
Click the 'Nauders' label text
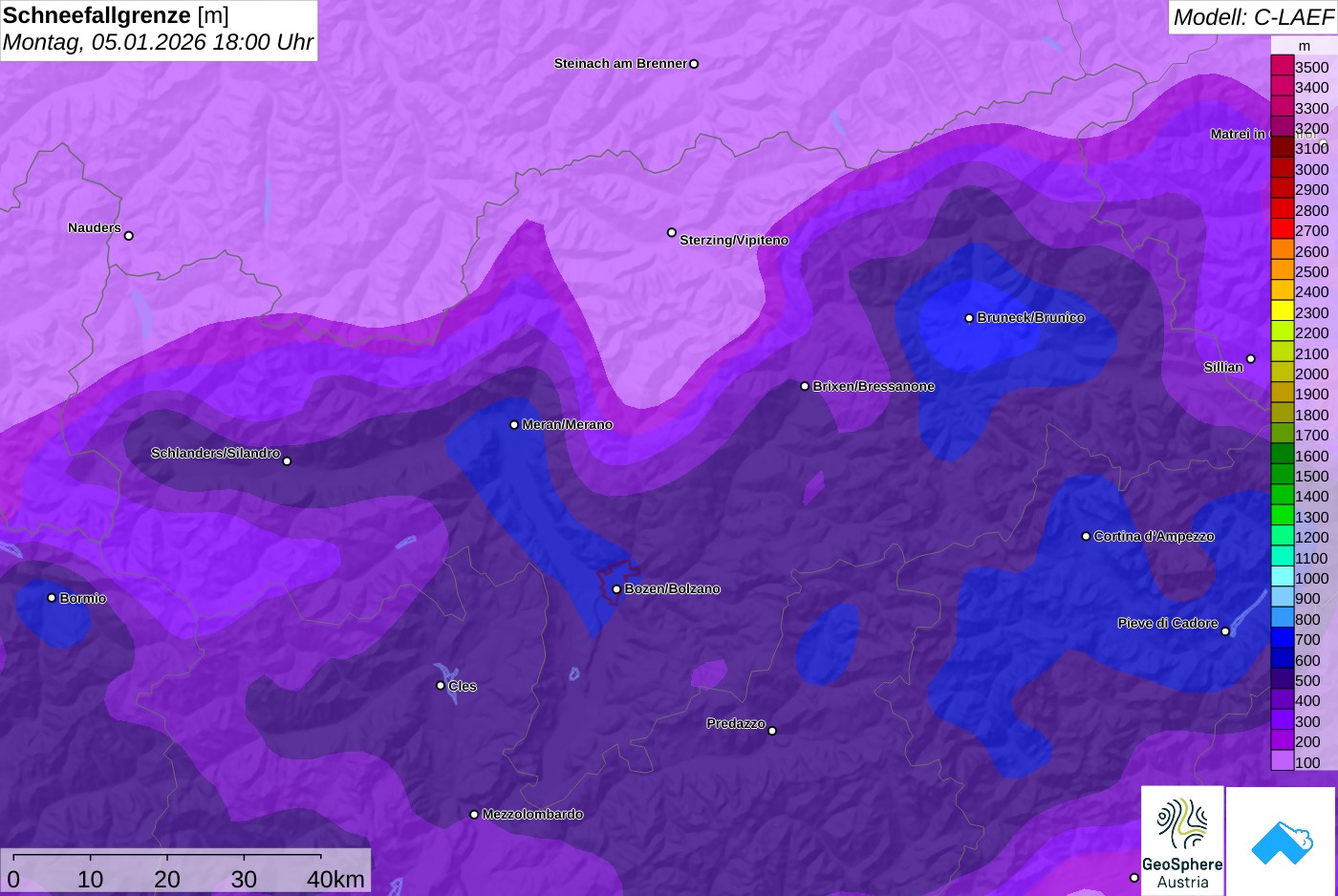click(x=95, y=227)
